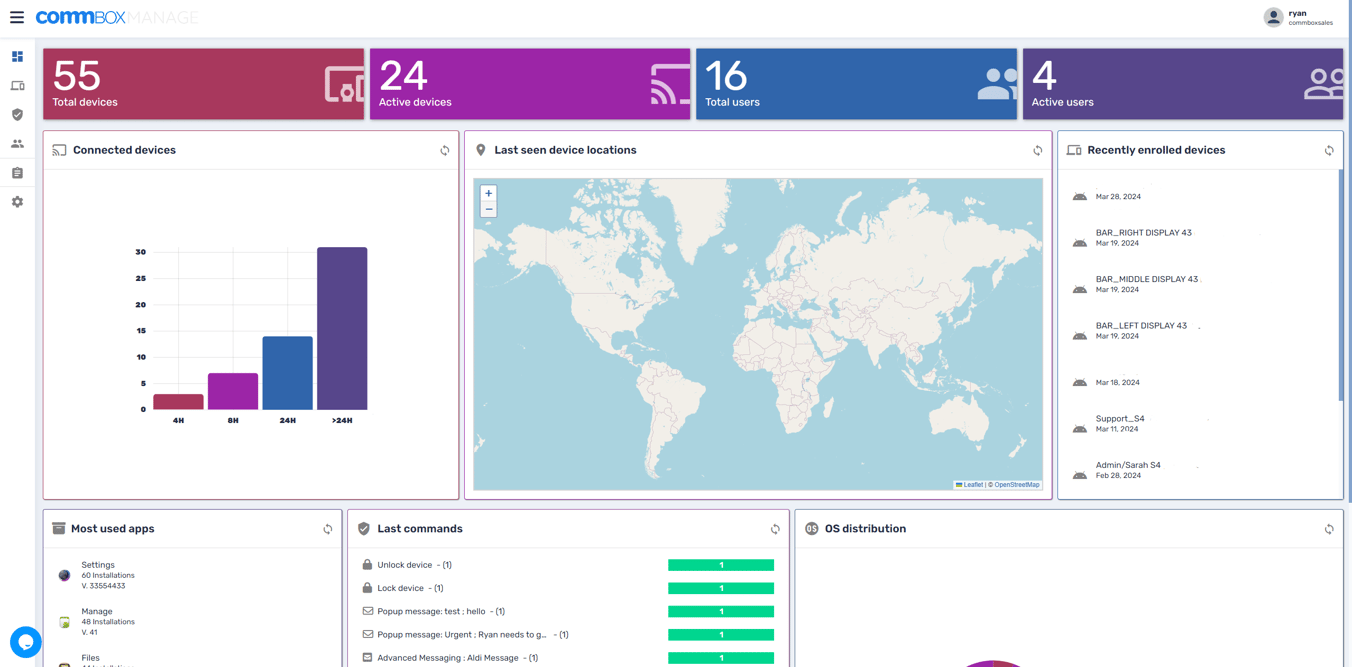Toggle the sidebar with the hamburger menu
Viewport: 1352px width, 667px height.
coord(17,16)
